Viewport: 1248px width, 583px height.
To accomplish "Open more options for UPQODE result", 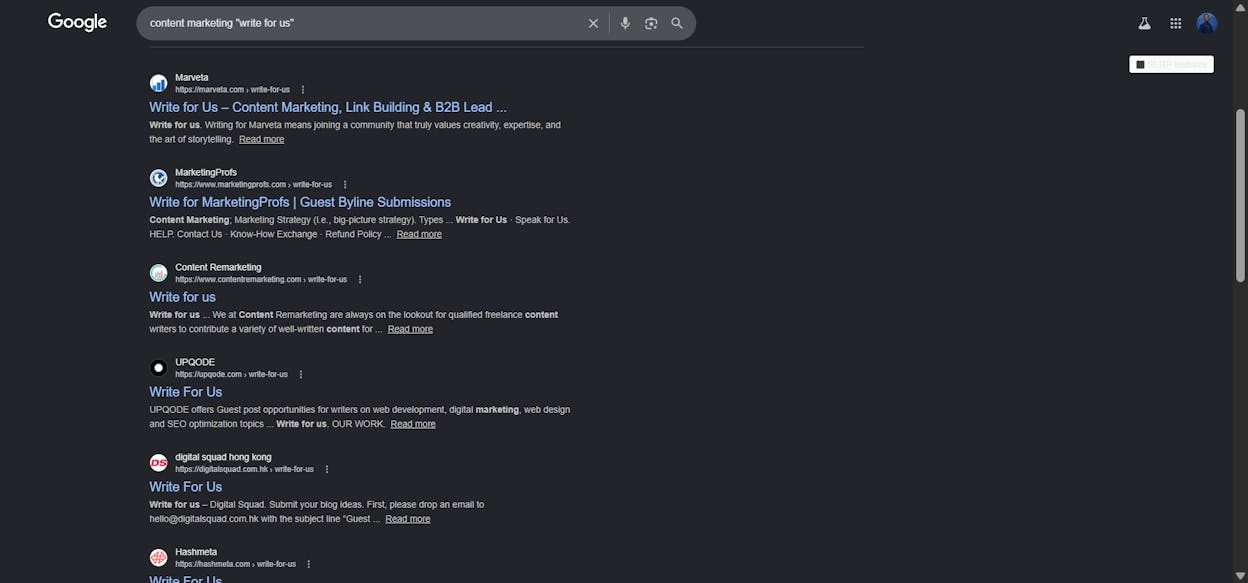I will click(301, 375).
